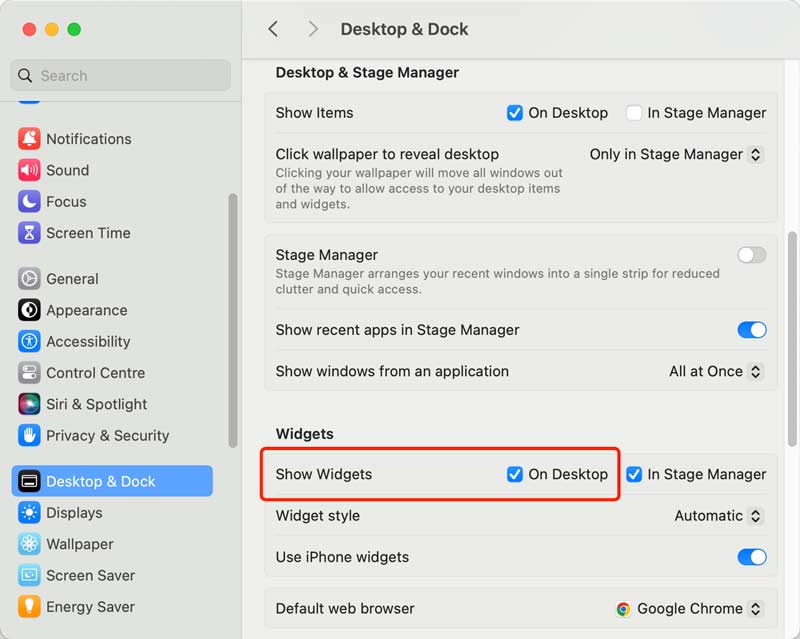This screenshot has width=800, height=639.
Task: Open the Appearance icon
Action: tap(29, 310)
